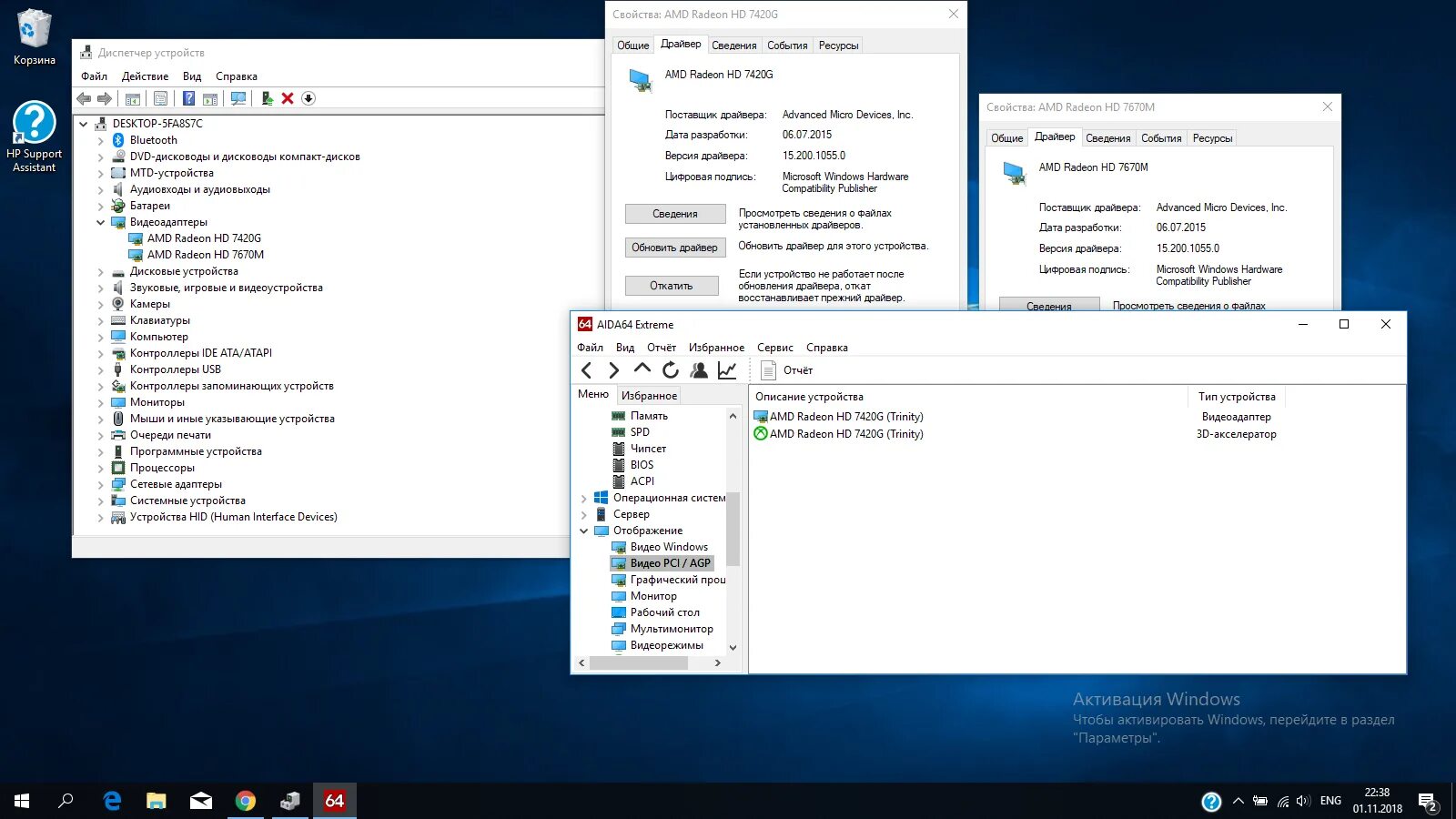Click blue Help icon in Device Manager toolbar

coord(188,98)
